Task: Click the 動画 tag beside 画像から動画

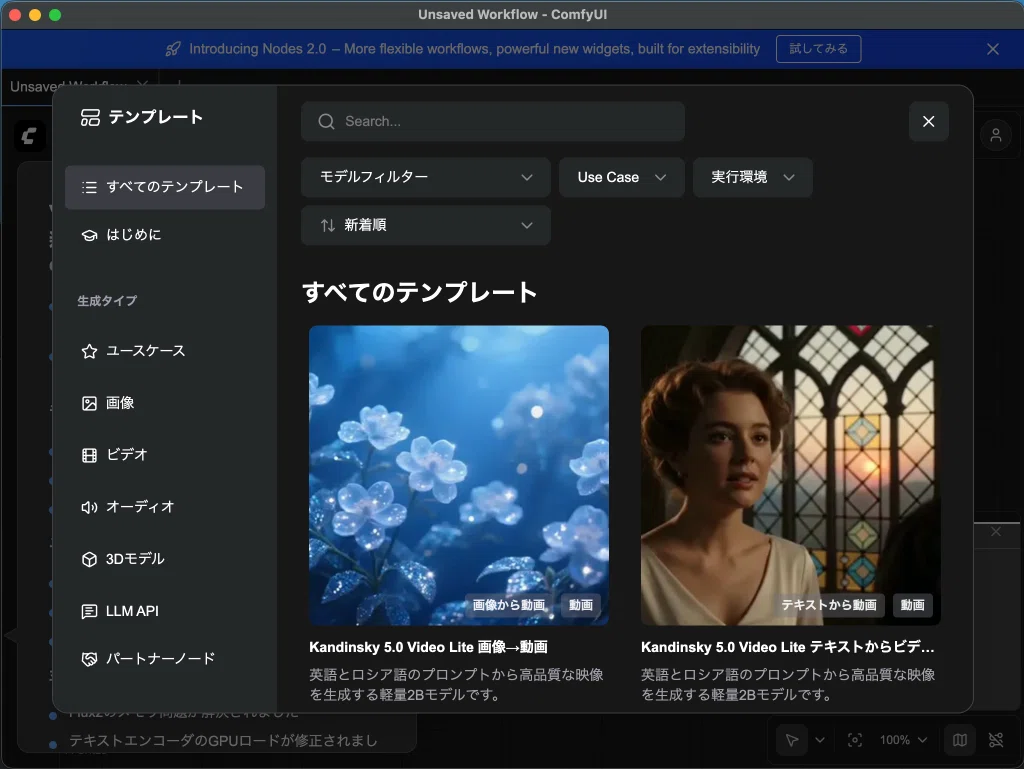Action: 581,605
